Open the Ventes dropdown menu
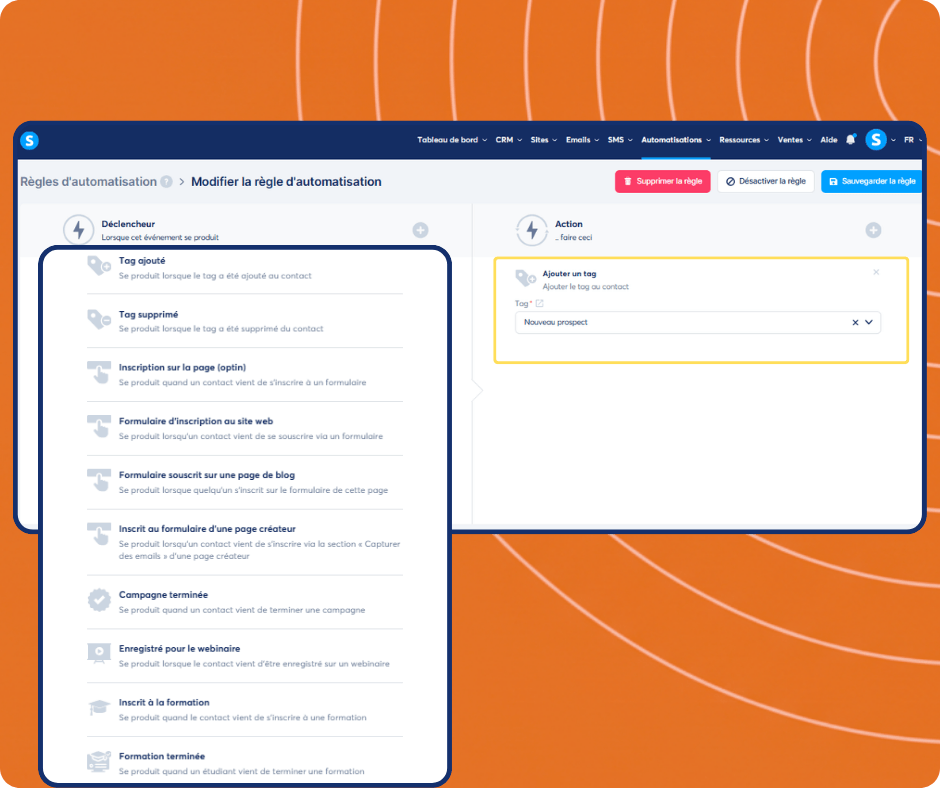940x788 pixels. click(794, 140)
